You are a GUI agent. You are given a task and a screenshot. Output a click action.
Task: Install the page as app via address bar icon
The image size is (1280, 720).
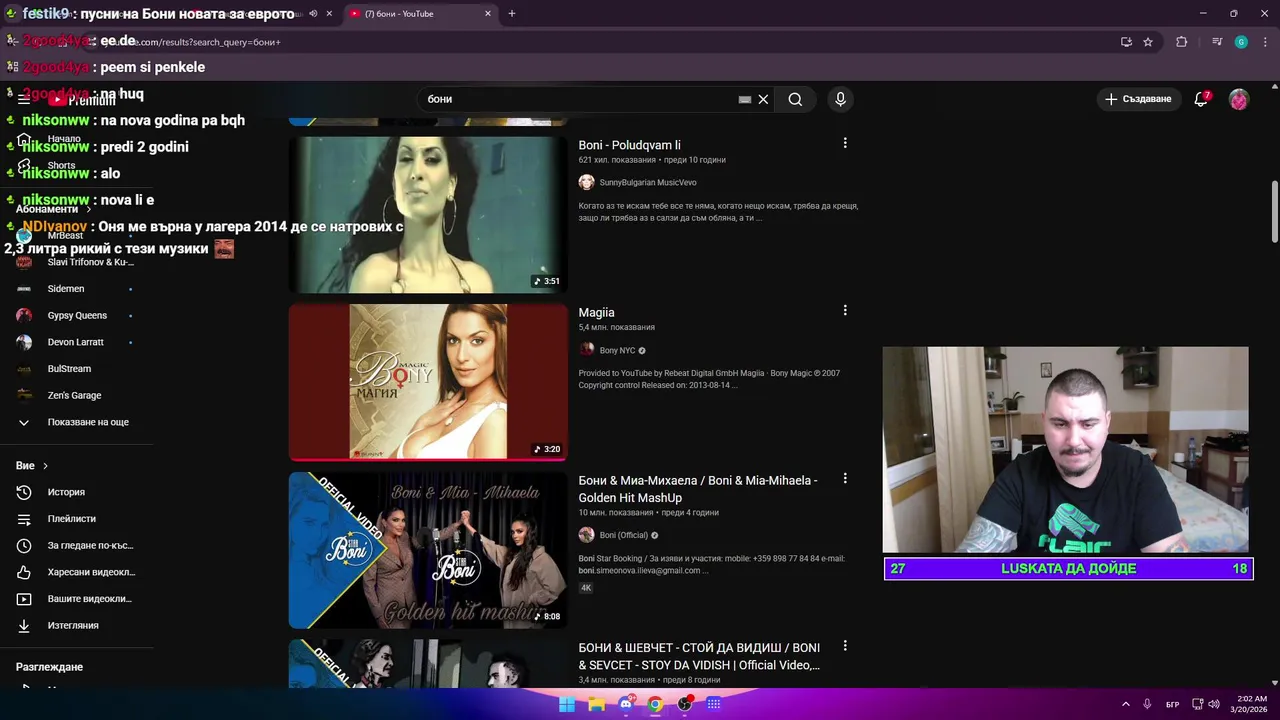click(1126, 42)
